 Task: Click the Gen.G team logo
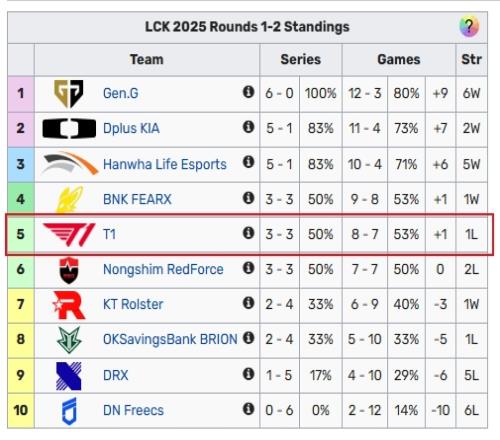pos(69,94)
